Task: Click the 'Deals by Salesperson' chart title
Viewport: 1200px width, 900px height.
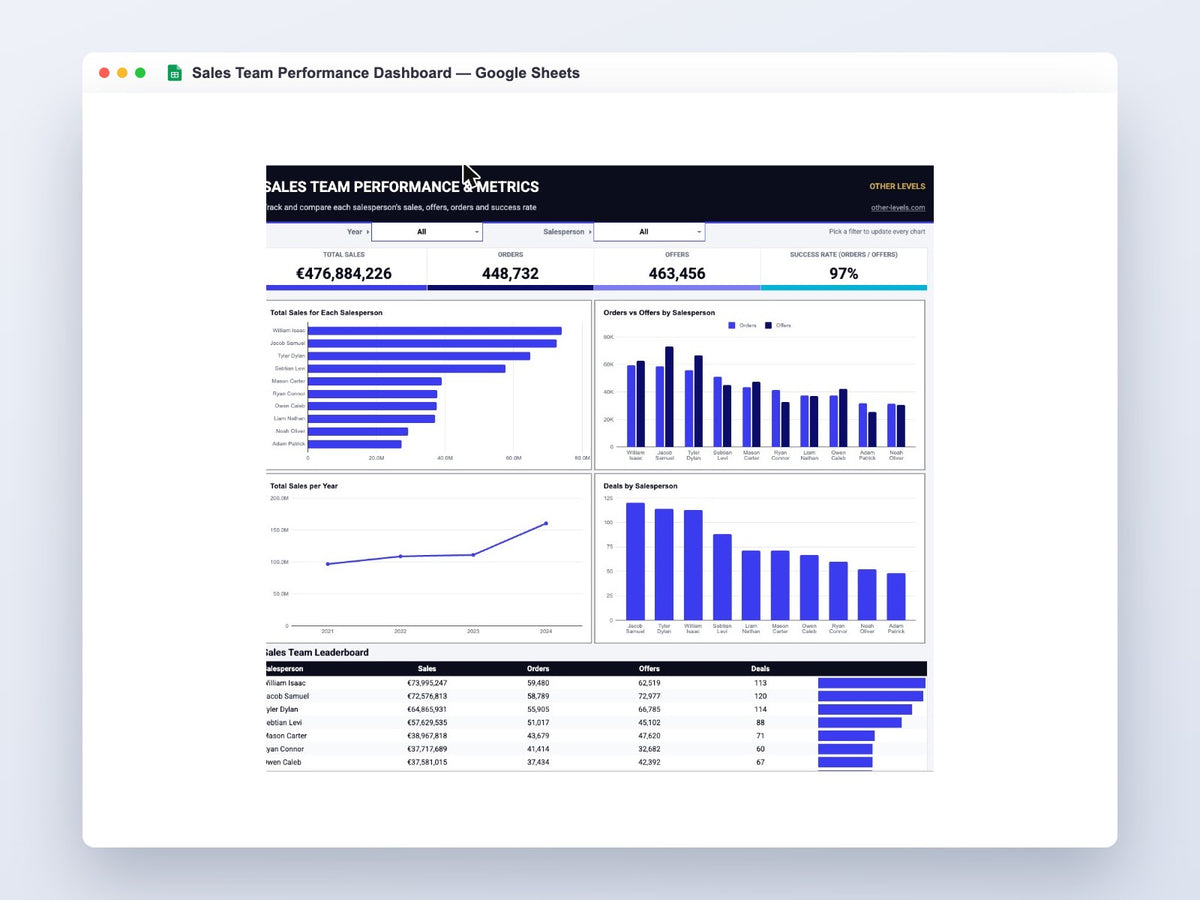Action: pyautogui.click(x=640, y=486)
